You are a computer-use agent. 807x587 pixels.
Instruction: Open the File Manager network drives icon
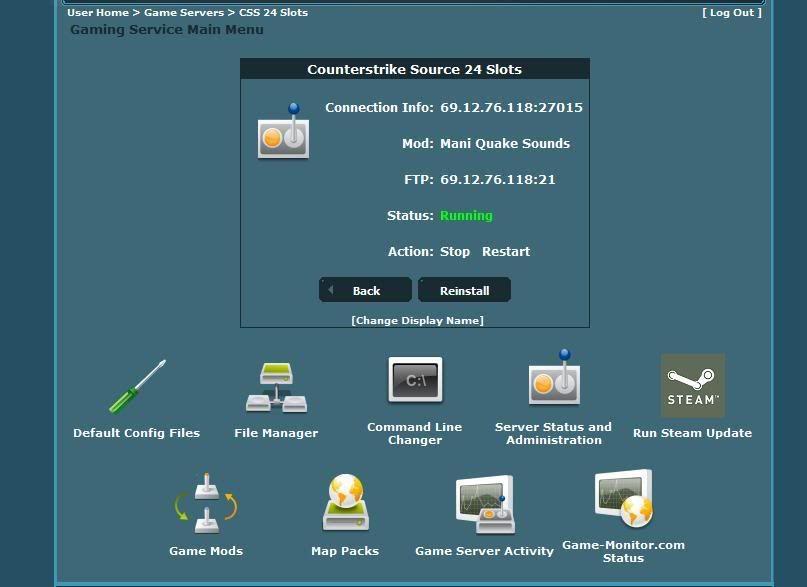276,387
